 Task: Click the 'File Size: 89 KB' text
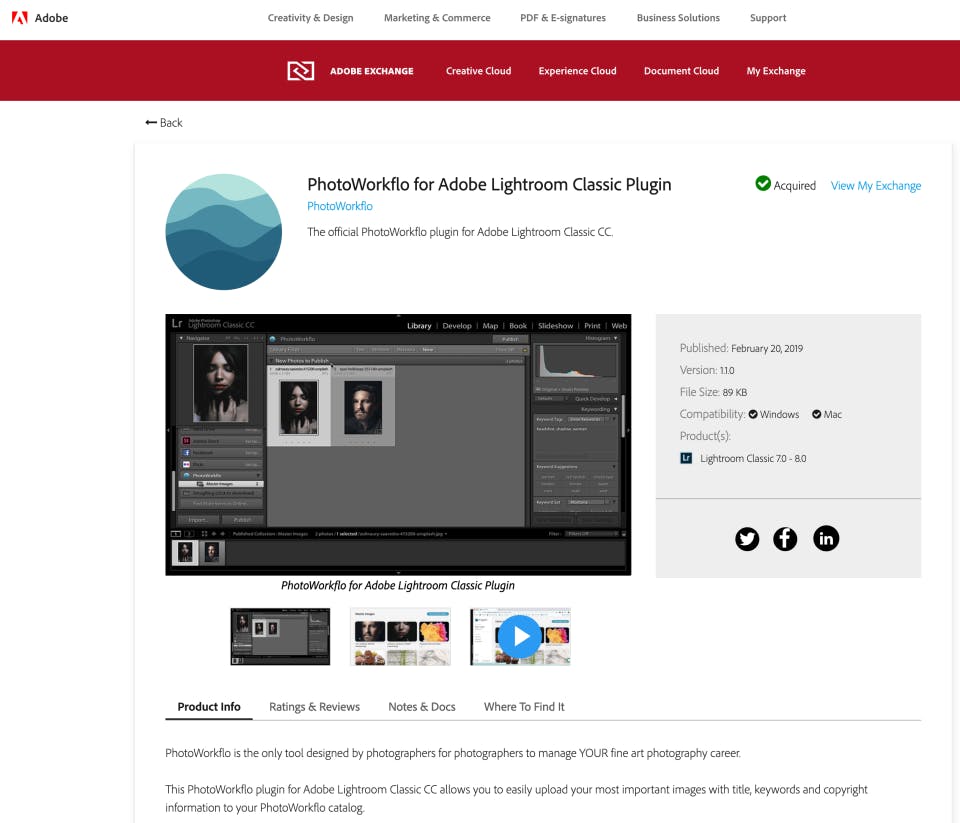point(713,393)
